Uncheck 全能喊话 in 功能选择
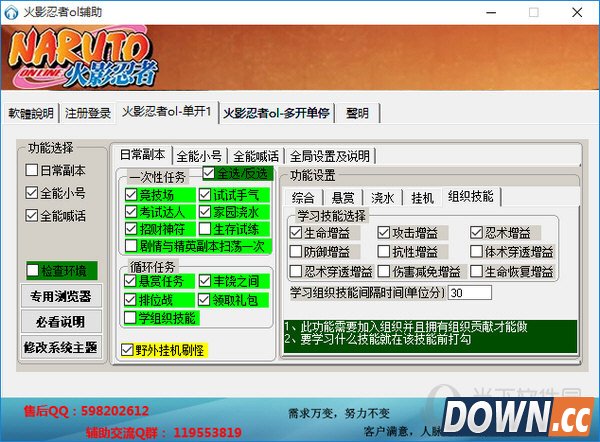Image resolution: width=600 pixels, height=442 pixels. point(31,216)
